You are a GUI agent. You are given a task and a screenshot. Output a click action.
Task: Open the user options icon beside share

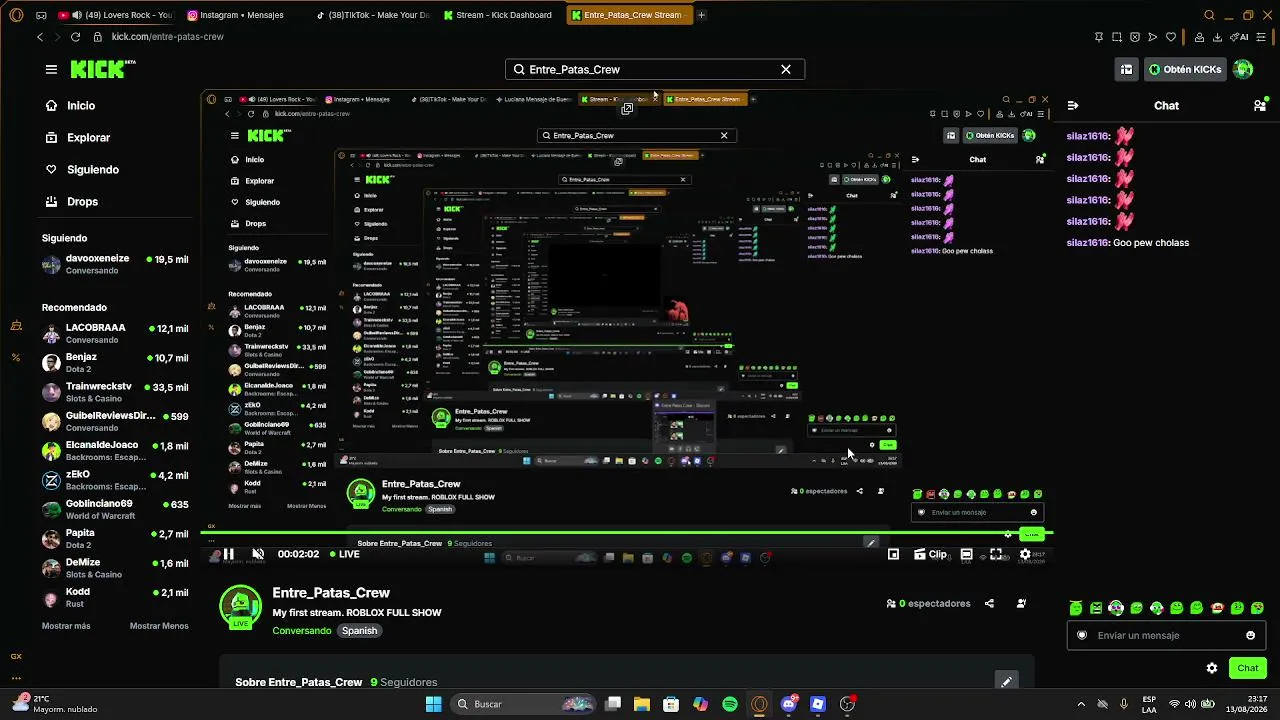coord(1021,603)
